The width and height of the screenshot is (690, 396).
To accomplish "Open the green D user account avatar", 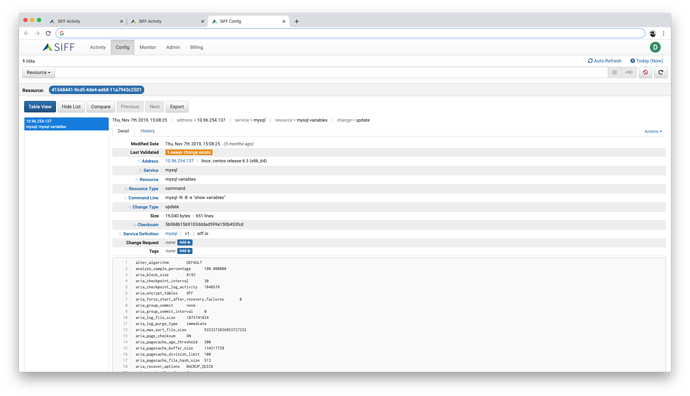I will point(655,47).
